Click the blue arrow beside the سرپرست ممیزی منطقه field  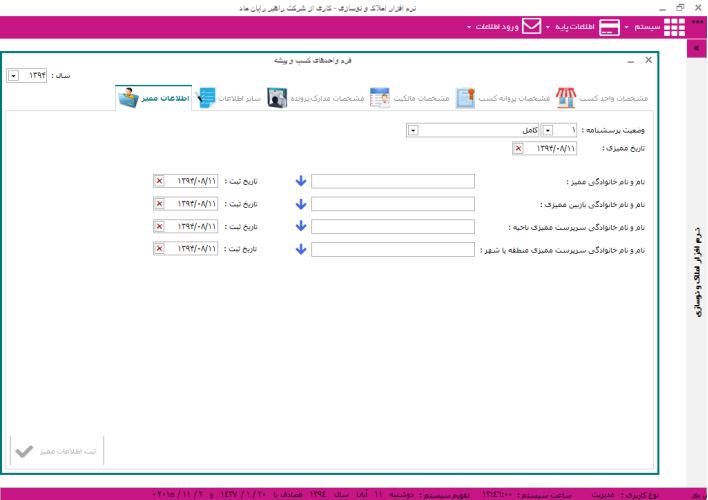[x=300, y=249]
